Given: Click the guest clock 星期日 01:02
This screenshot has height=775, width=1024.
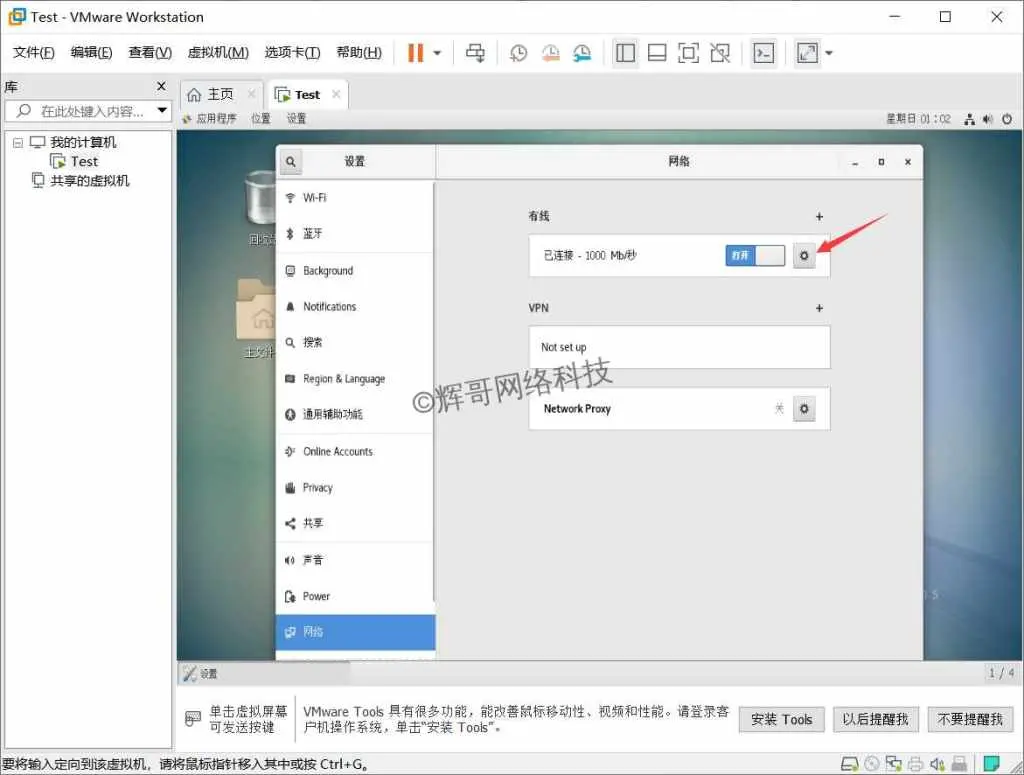Looking at the screenshot, I should coord(918,119).
